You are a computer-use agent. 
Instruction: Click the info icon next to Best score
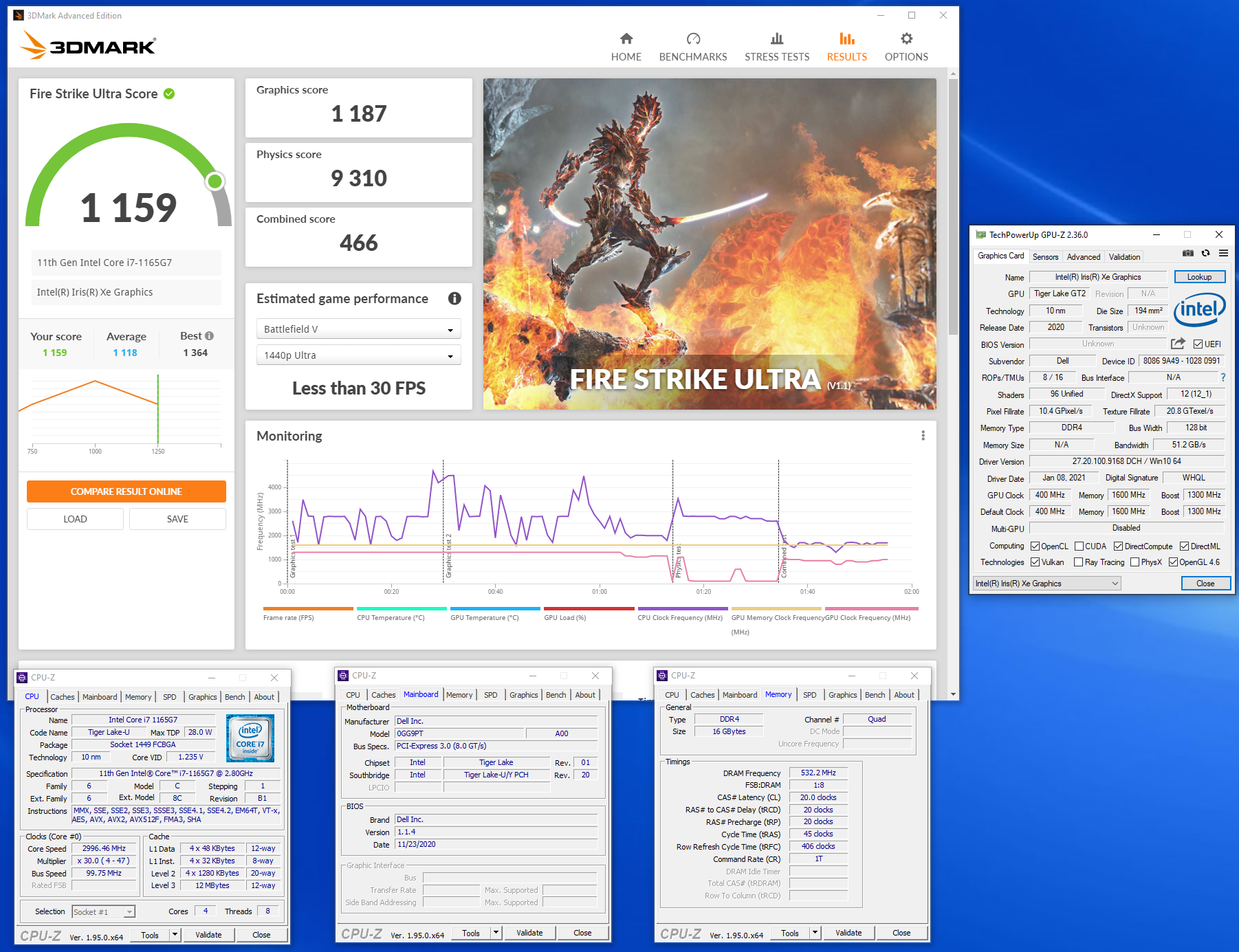click(x=209, y=336)
